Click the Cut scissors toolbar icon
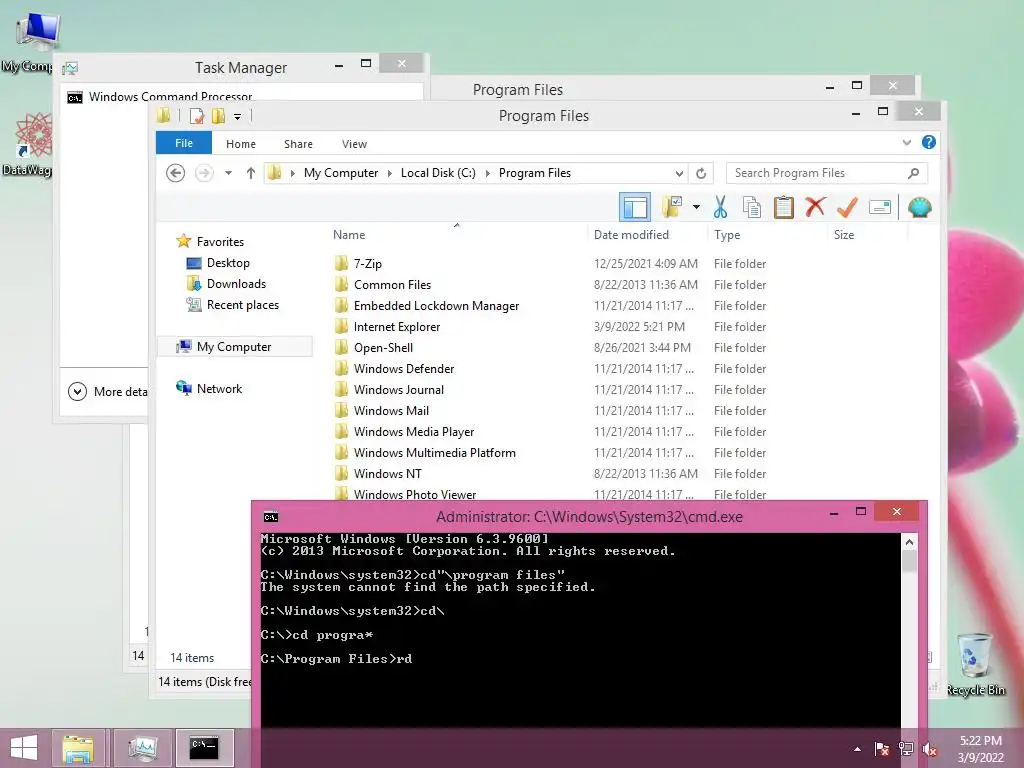The image size is (1024, 768). tap(720, 208)
